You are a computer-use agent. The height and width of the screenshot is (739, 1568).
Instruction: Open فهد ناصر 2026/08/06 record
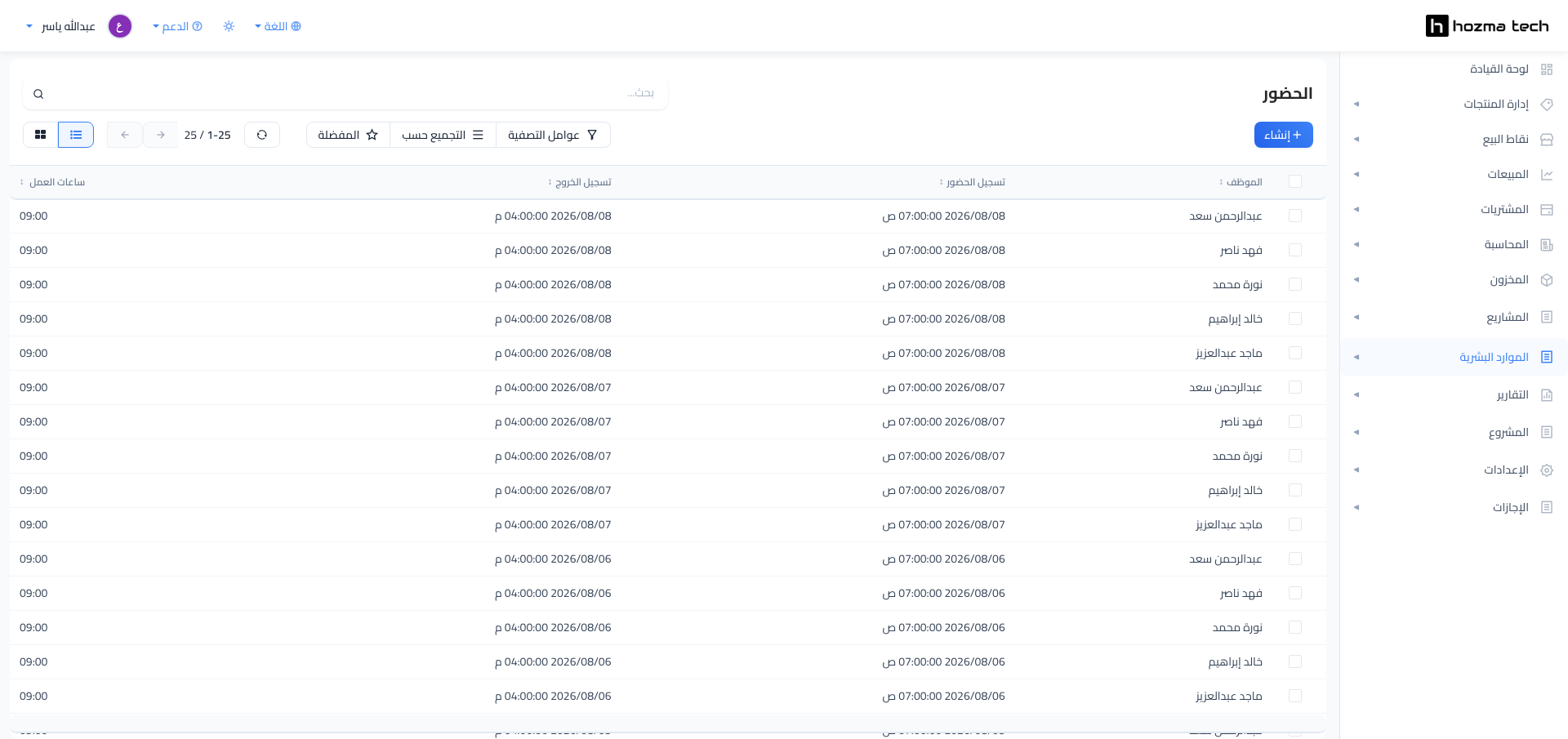tap(667, 593)
